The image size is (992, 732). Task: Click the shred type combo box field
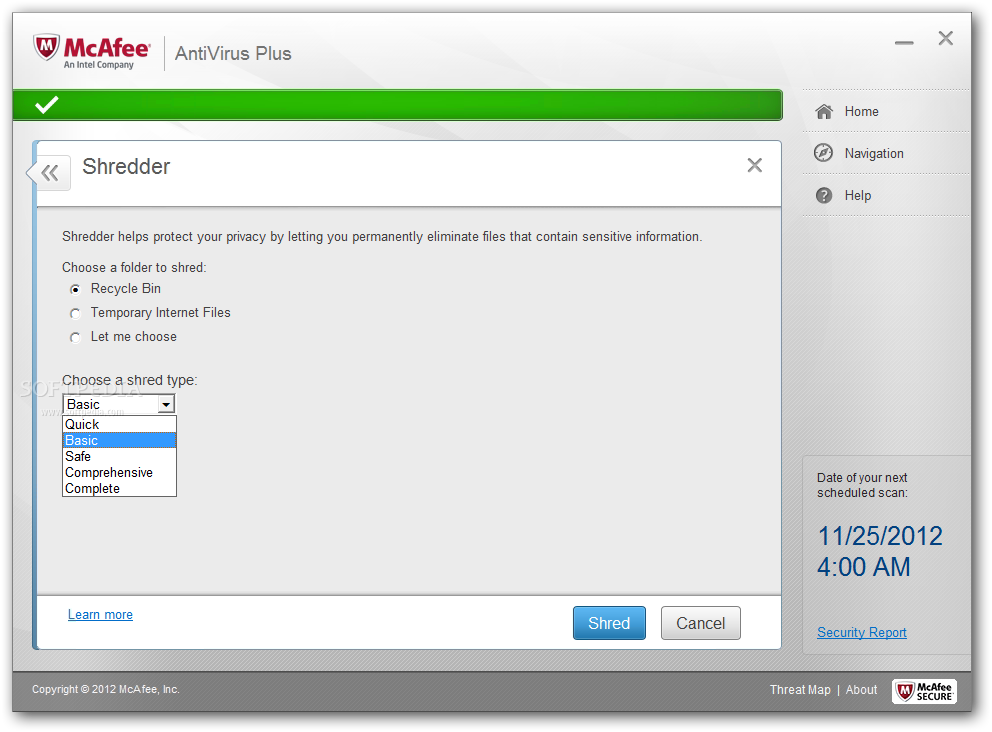118,404
